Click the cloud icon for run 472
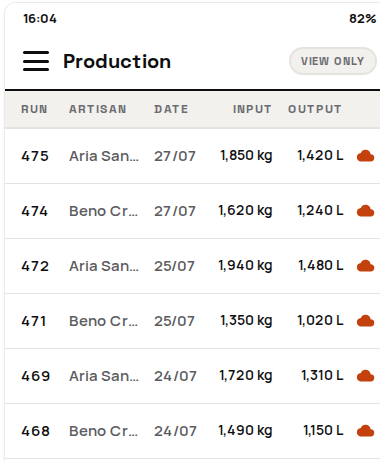380x461 pixels. 365,266
